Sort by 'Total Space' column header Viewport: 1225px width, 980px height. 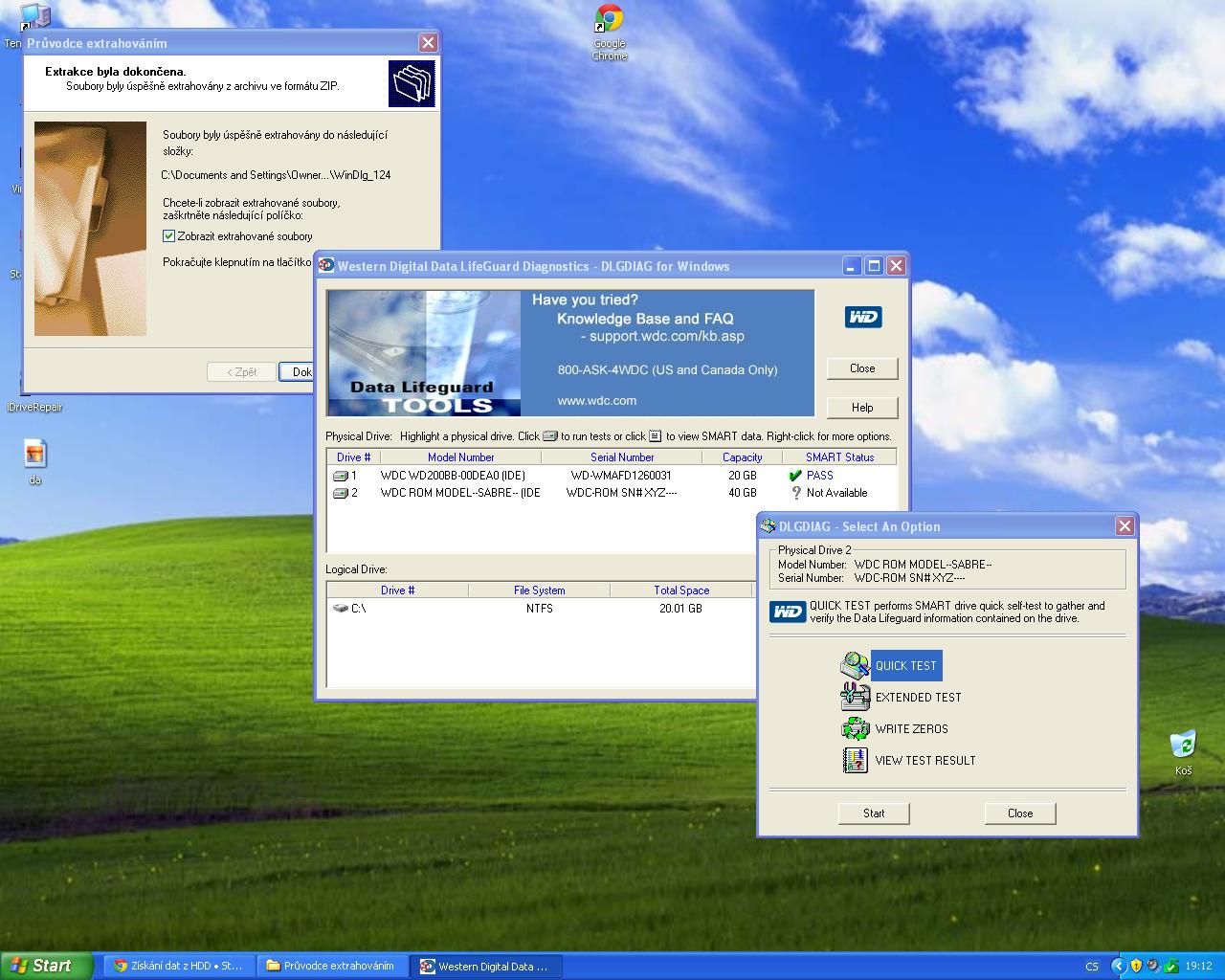681,590
